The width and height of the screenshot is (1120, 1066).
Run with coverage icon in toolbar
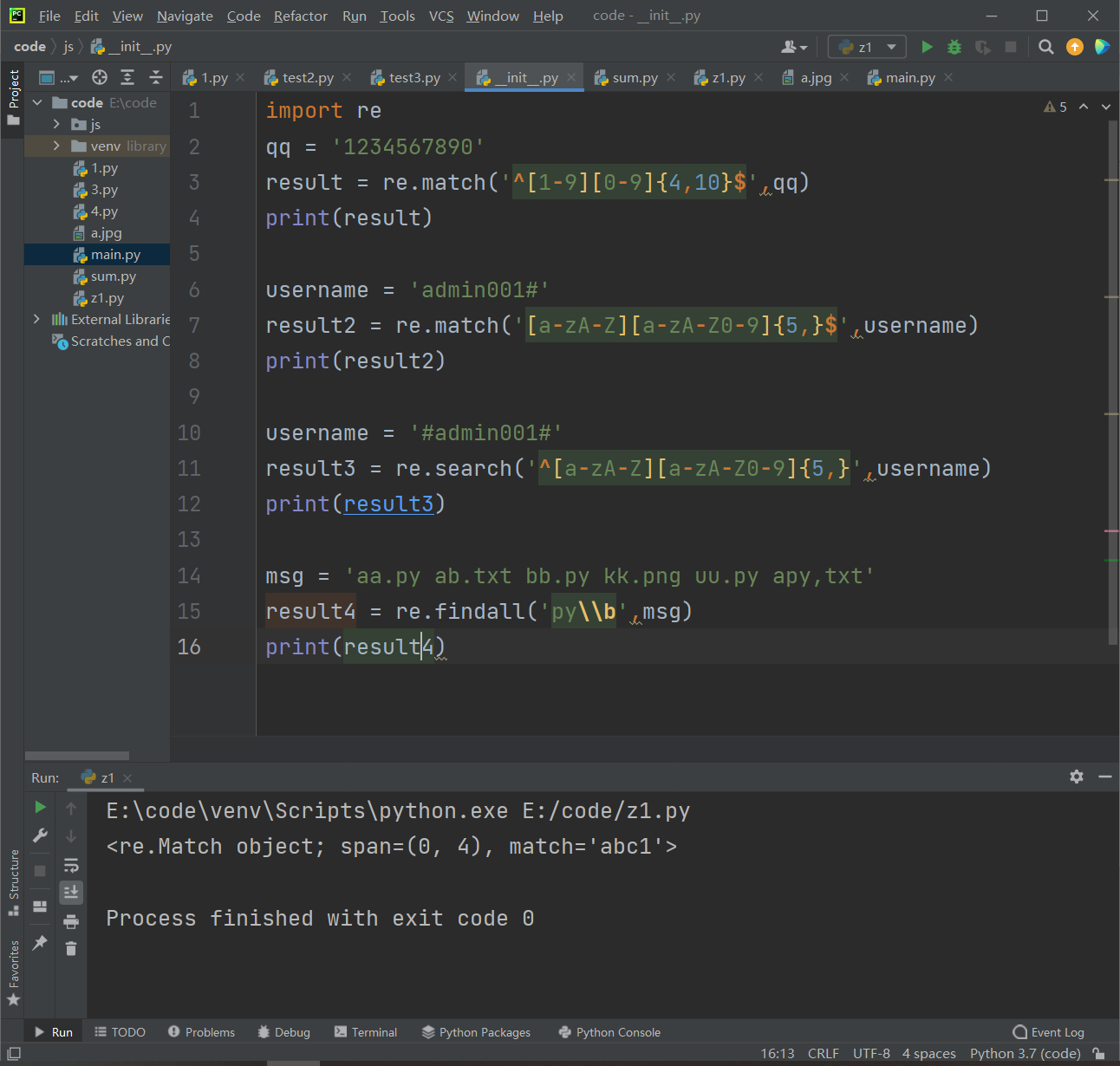pos(982,47)
